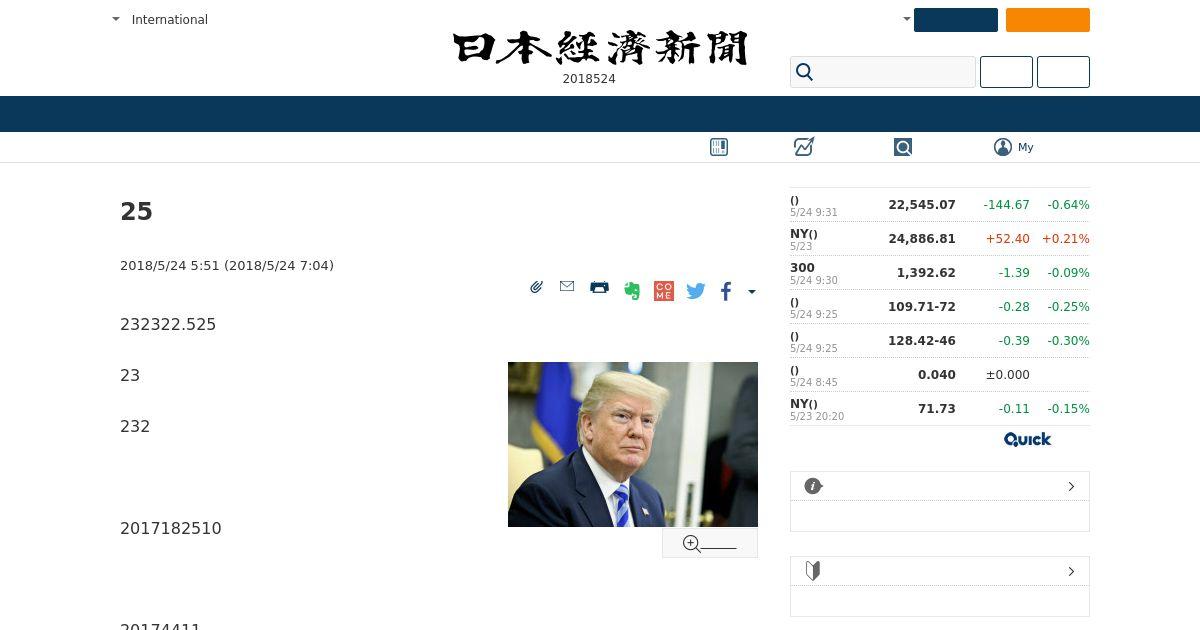Click the -144.67 change value
This screenshot has height=630, width=1200.
1006,205
